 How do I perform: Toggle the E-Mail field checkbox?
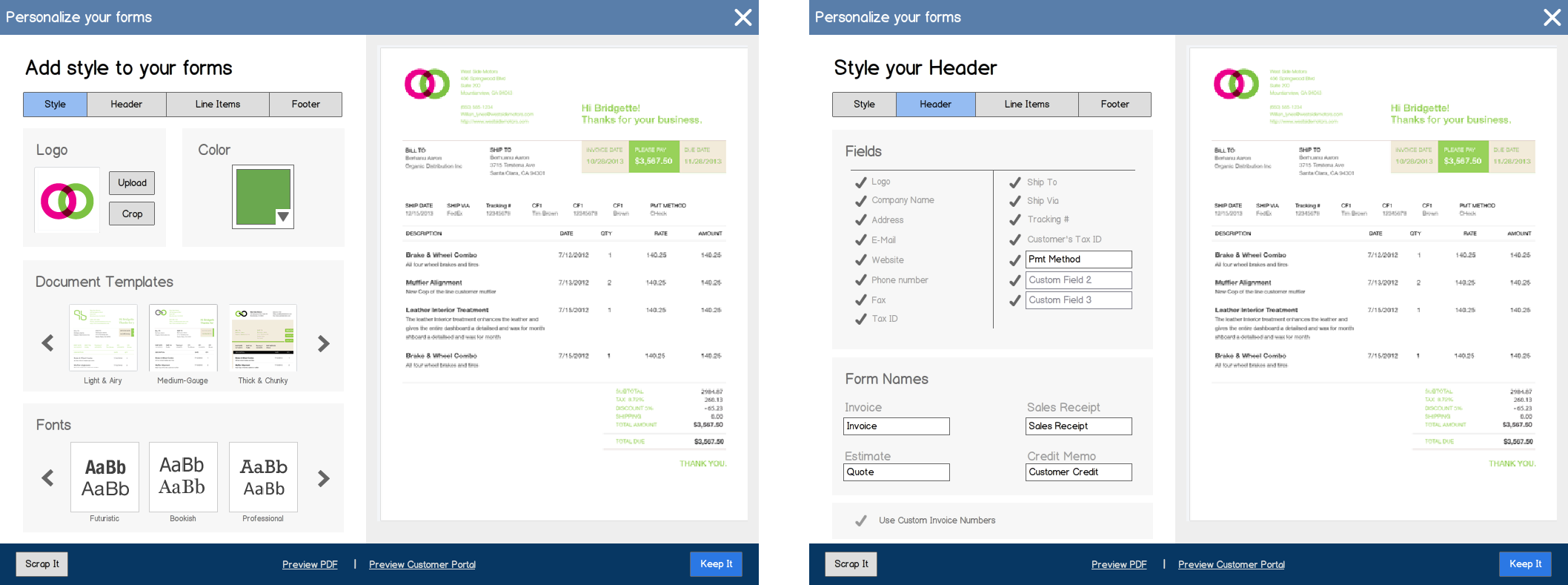click(861, 239)
